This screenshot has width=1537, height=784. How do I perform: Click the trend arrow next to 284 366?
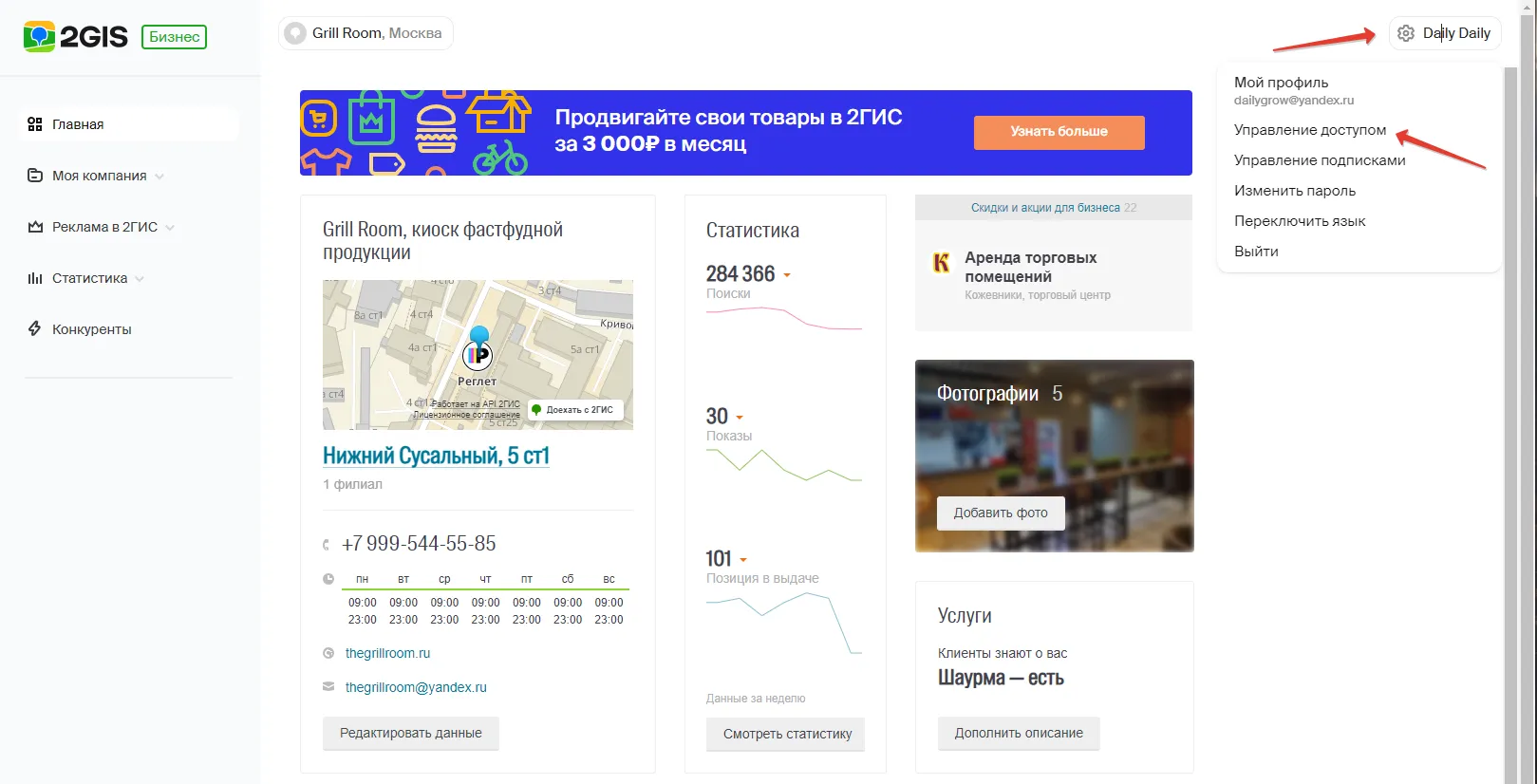787,275
